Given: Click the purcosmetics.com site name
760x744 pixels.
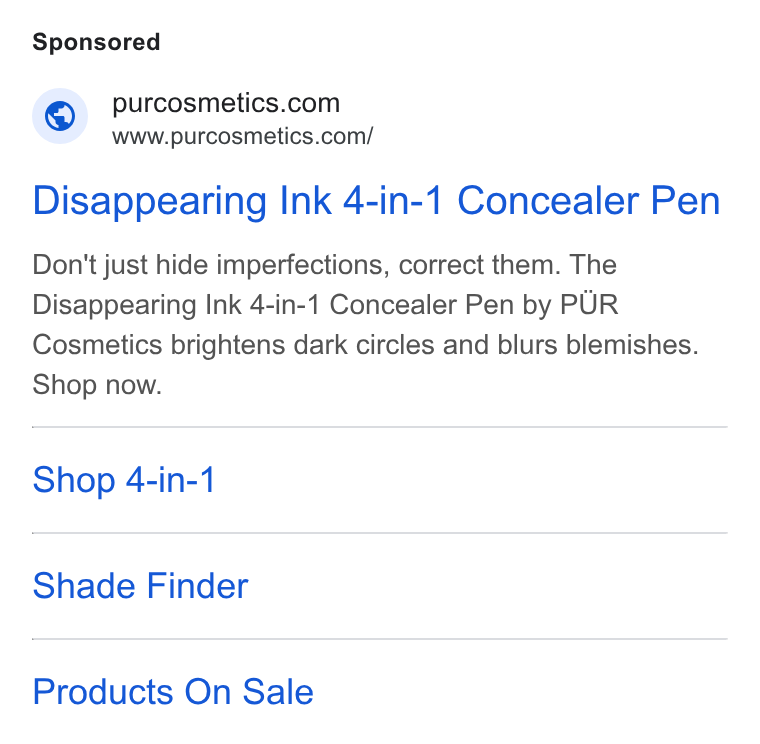Looking at the screenshot, I should click(x=226, y=103).
